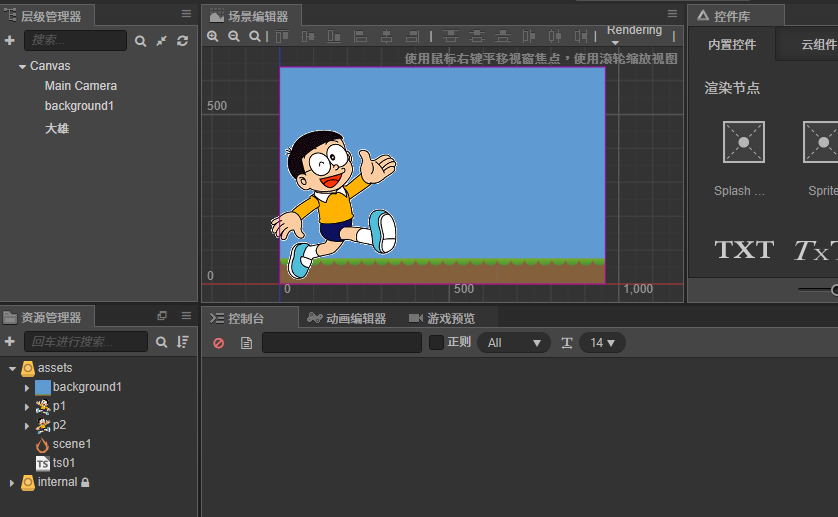The width and height of the screenshot is (838, 517).
Task: Select the Canvas node
Action: click(50, 66)
